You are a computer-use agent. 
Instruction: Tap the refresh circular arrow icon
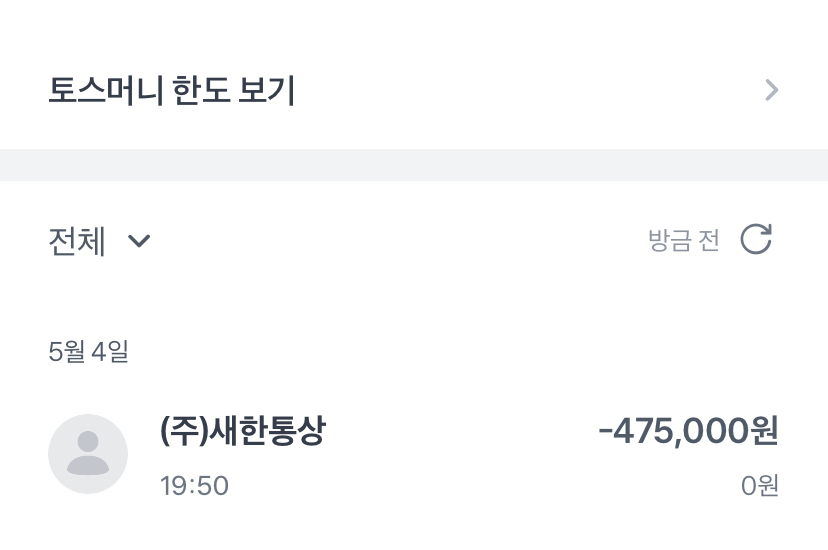coord(756,239)
